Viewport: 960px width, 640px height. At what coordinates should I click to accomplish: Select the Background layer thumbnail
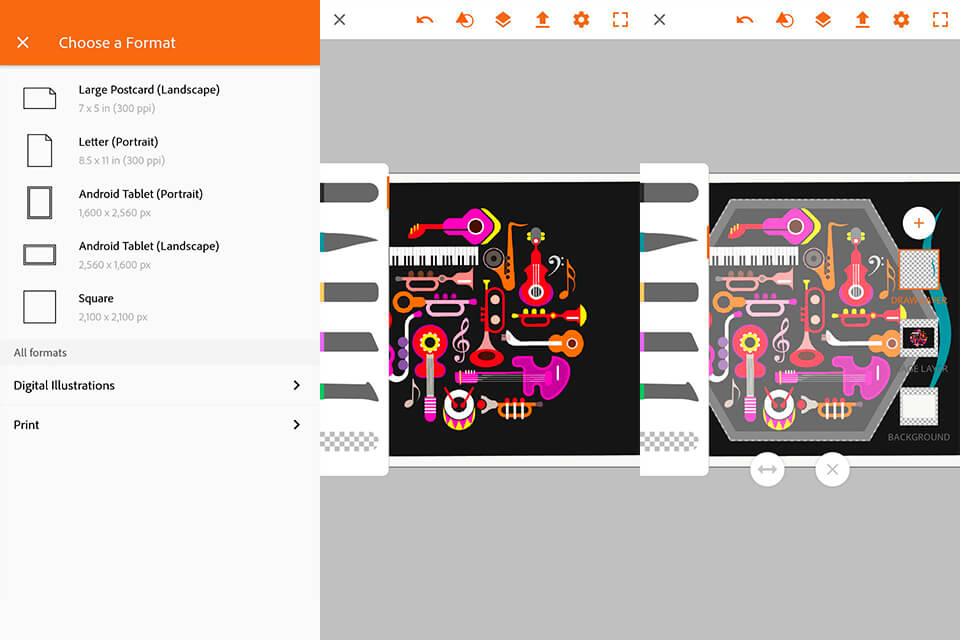[918, 405]
